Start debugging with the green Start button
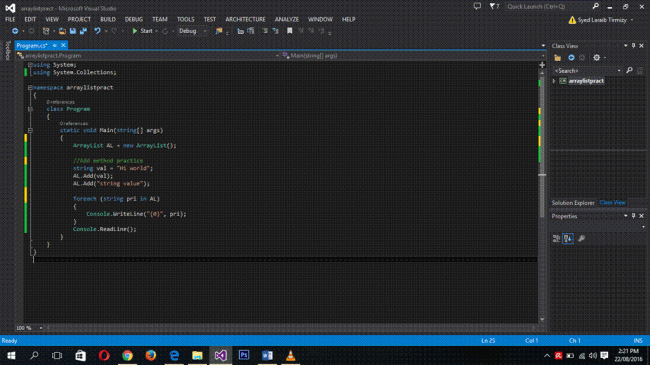The width and height of the screenshot is (650, 365). pyautogui.click(x=142, y=31)
